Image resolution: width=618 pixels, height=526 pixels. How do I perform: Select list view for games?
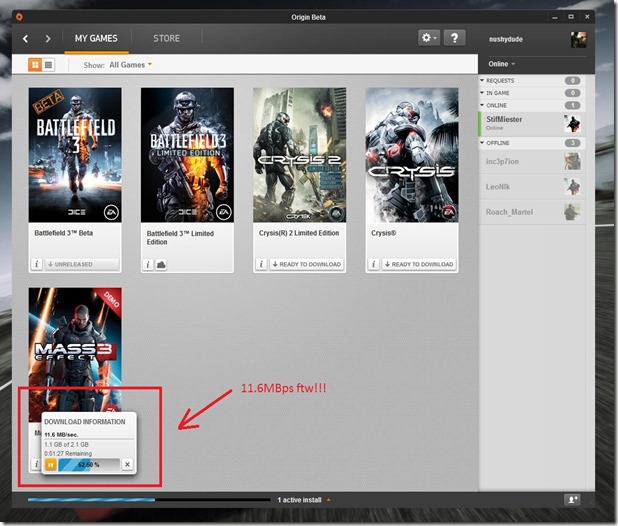pyautogui.click(x=48, y=65)
